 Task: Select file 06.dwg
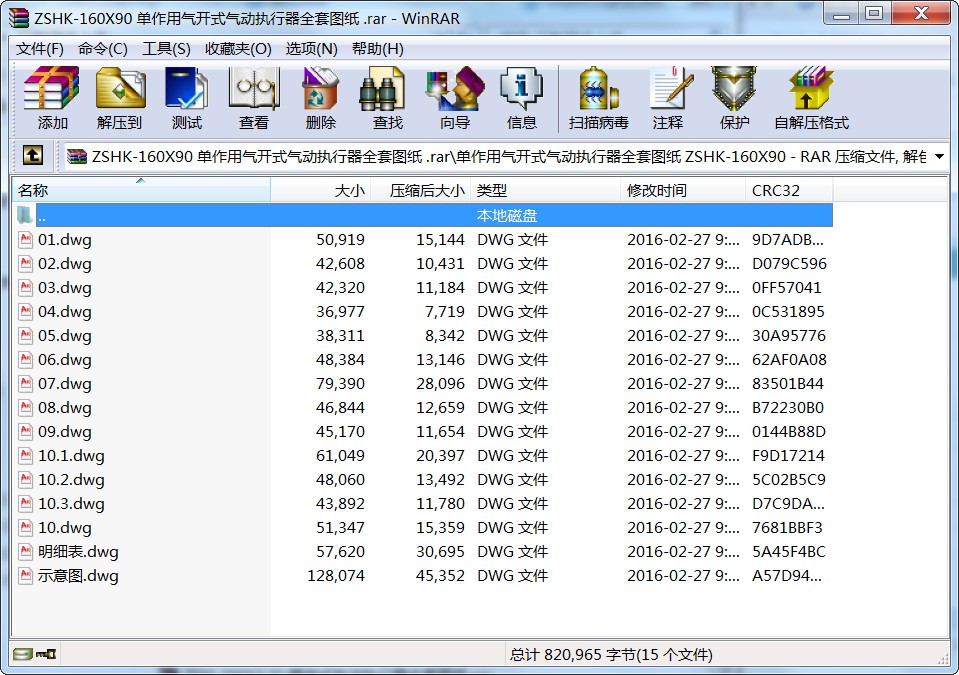[x=65, y=360]
